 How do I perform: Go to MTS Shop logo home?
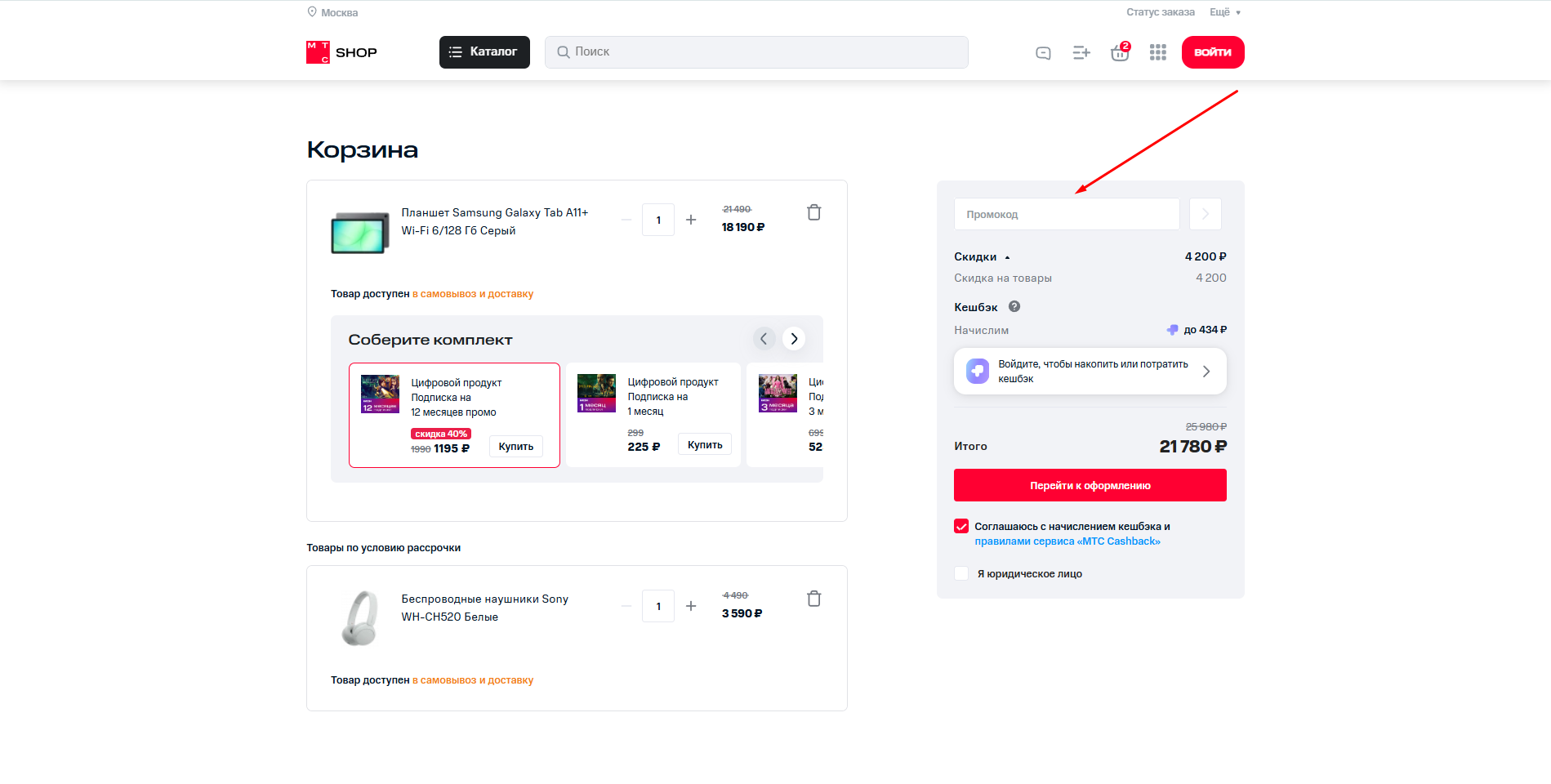click(x=341, y=52)
